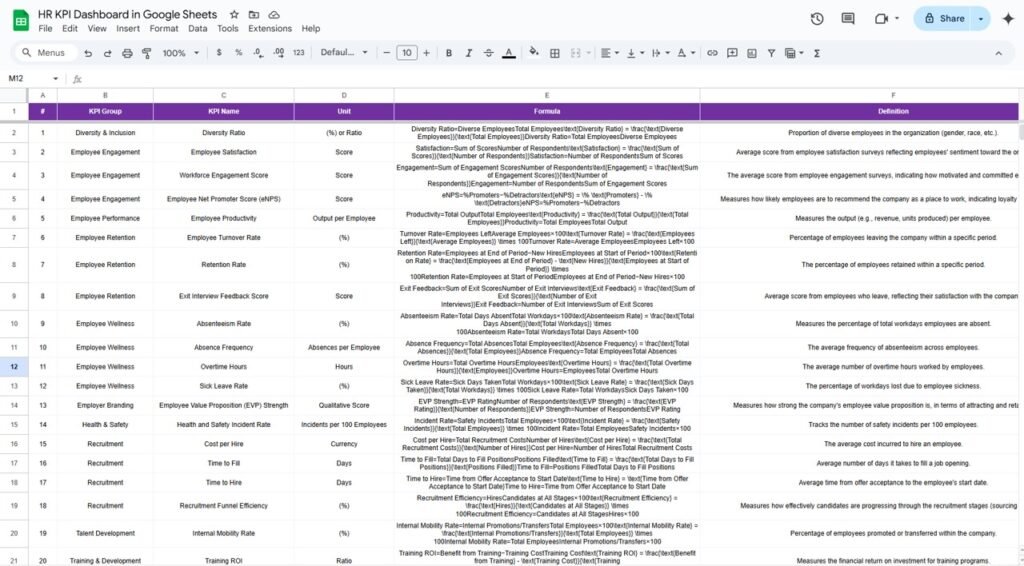Open the fill color picker
Screen dimensions: 1024x566
[x=534, y=53]
